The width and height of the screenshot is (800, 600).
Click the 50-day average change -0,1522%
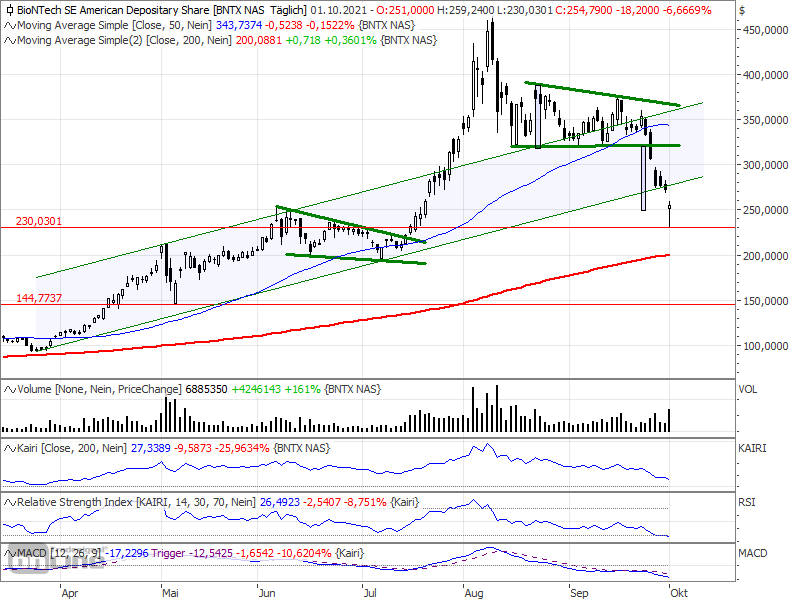(x=330, y=26)
